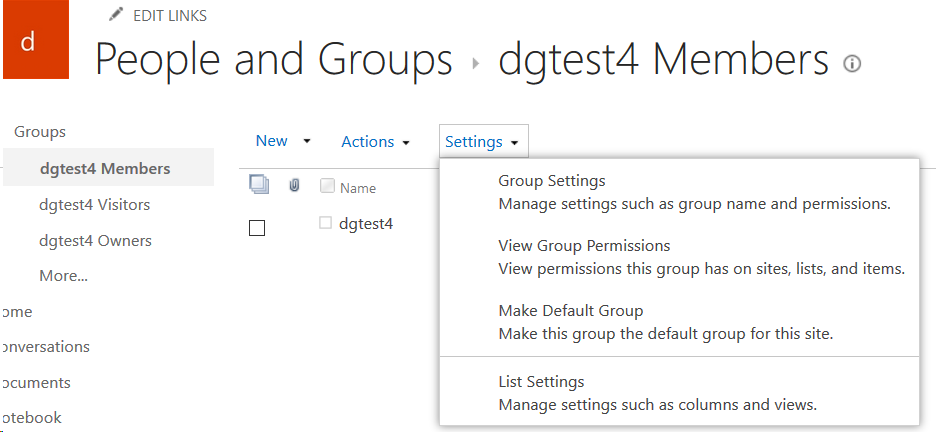Click the paperclip attachment column icon
The width and height of the screenshot is (936, 432).
tap(294, 186)
